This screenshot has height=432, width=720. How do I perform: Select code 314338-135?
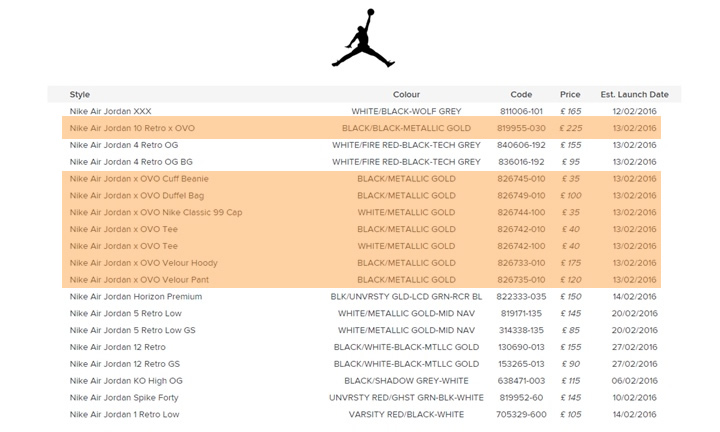(x=521, y=330)
